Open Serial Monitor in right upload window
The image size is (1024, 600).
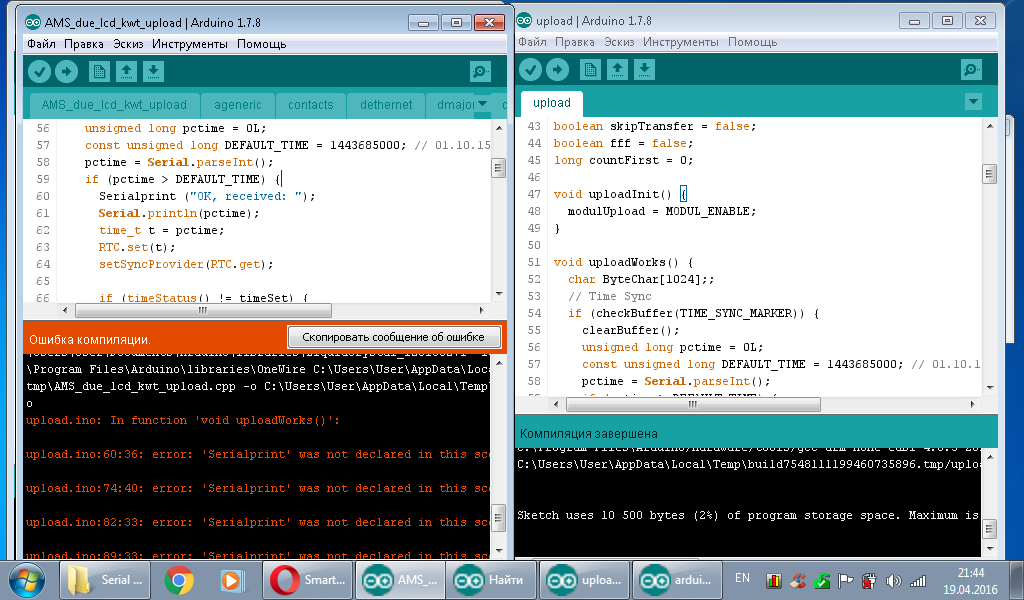[x=971, y=69]
